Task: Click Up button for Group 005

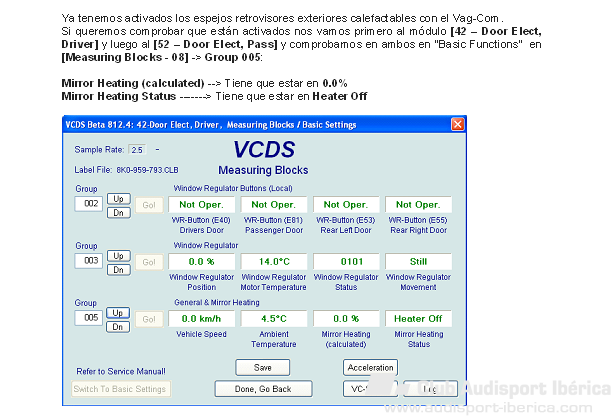Action: (x=118, y=313)
